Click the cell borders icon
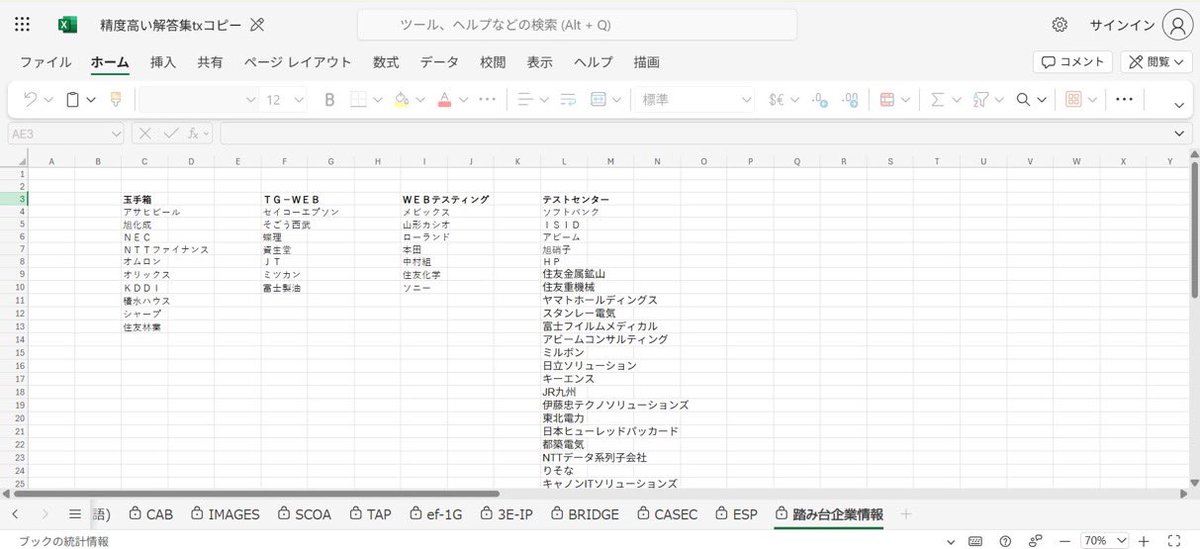The image size is (1200, 549). 357,99
